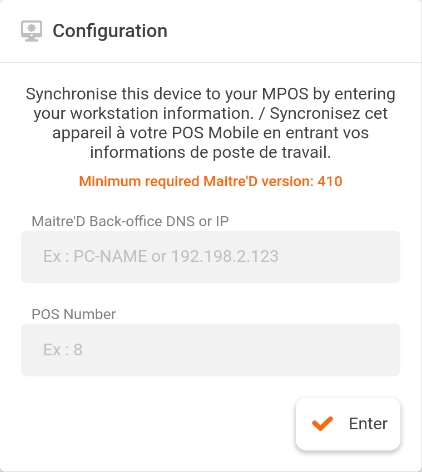Click the 'your workstation information' text line
422x472 pixels.
[143, 114]
